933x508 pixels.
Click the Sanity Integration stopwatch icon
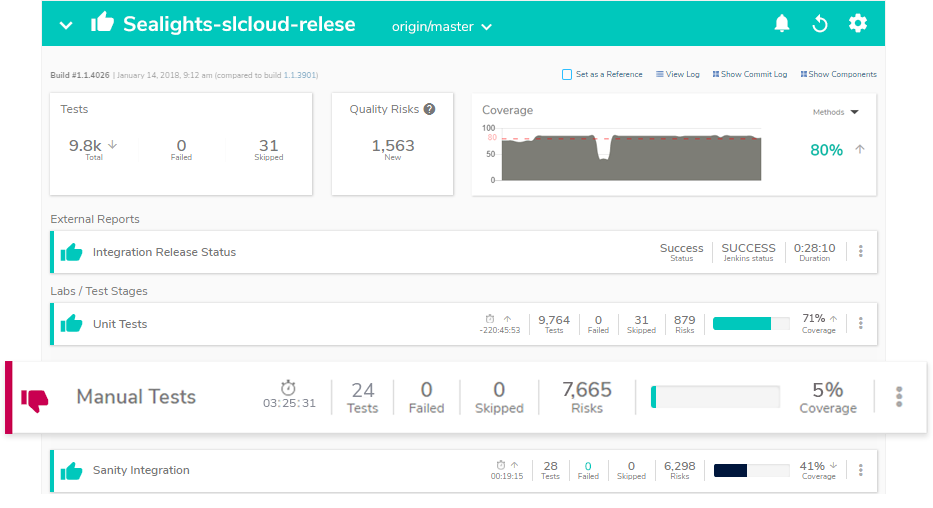point(501,465)
